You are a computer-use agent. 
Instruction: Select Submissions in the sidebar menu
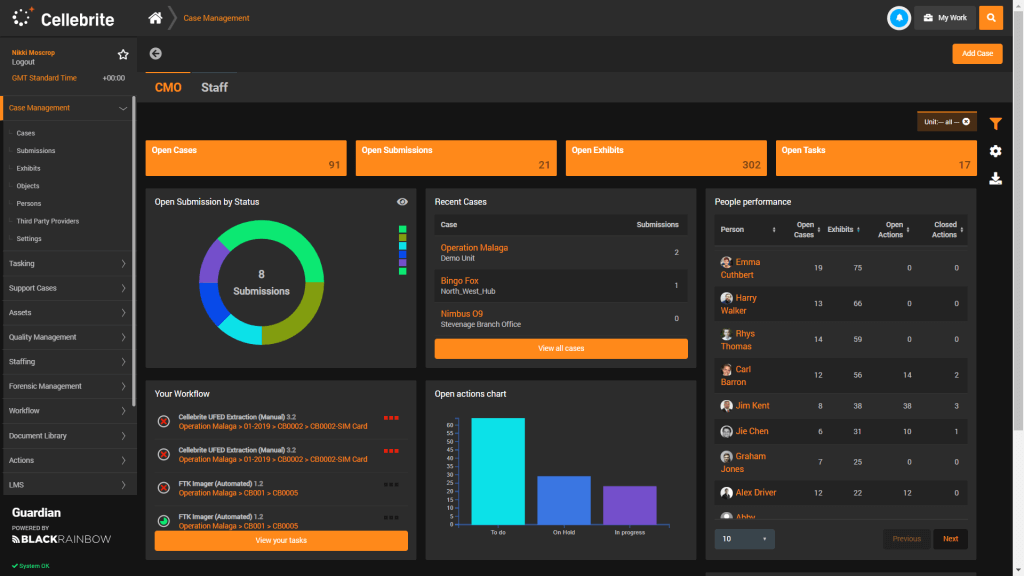coord(36,151)
